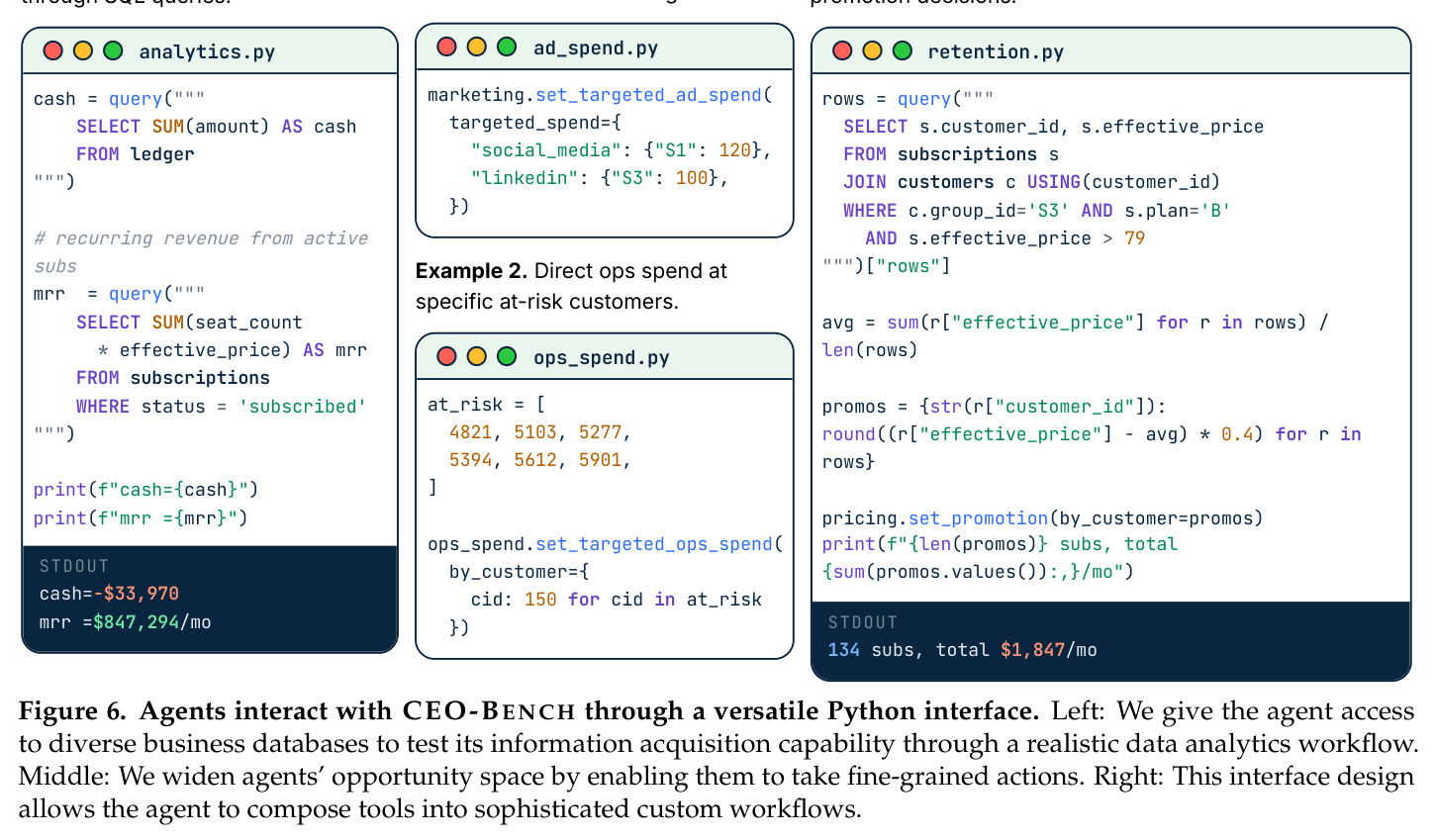Screen dimensions: 1435x840
Task: Click the set_promotion function call
Action: click(978, 518)
